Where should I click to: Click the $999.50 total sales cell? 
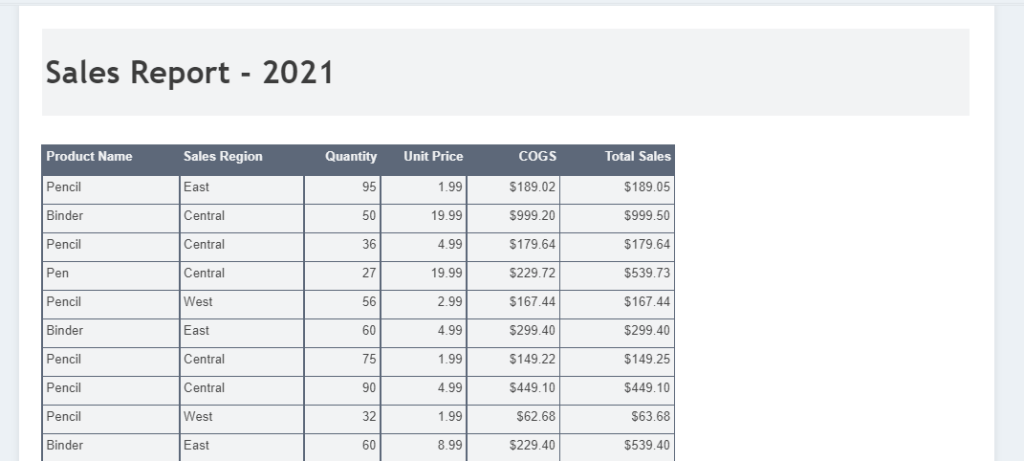click(647, 216)
